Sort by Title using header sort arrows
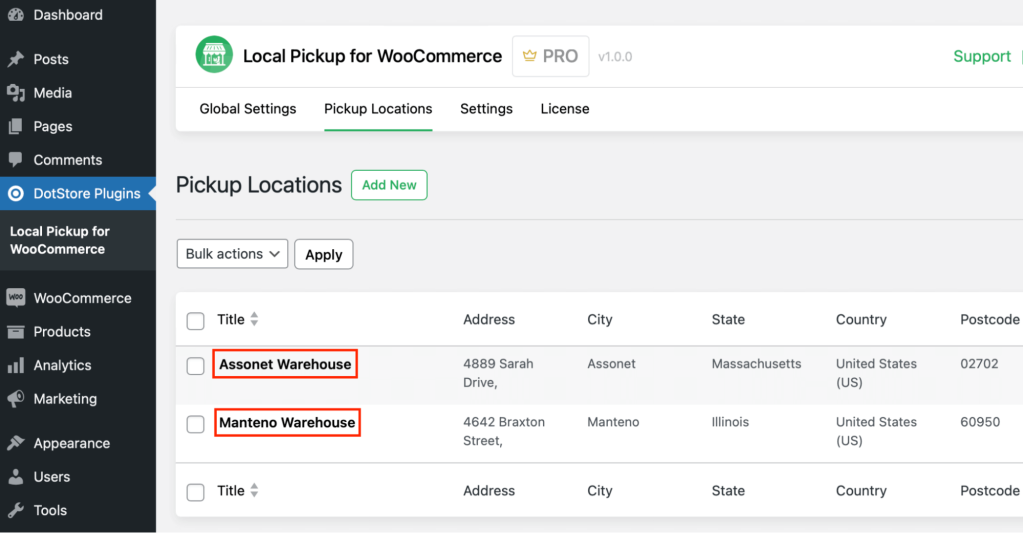Image resolution: width=1023 pixels, height=533 pixels. coord(254,320)
